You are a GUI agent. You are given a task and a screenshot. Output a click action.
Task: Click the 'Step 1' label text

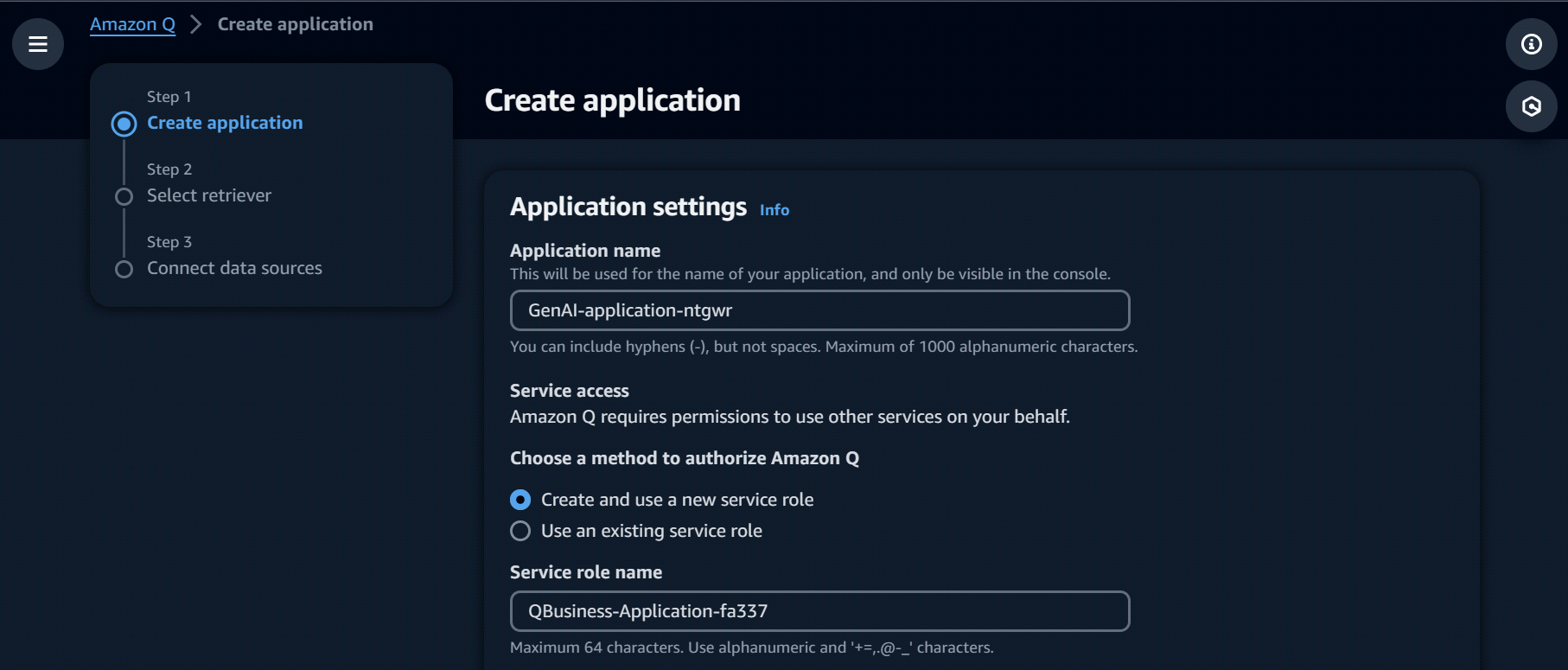[x=169, y=97]
